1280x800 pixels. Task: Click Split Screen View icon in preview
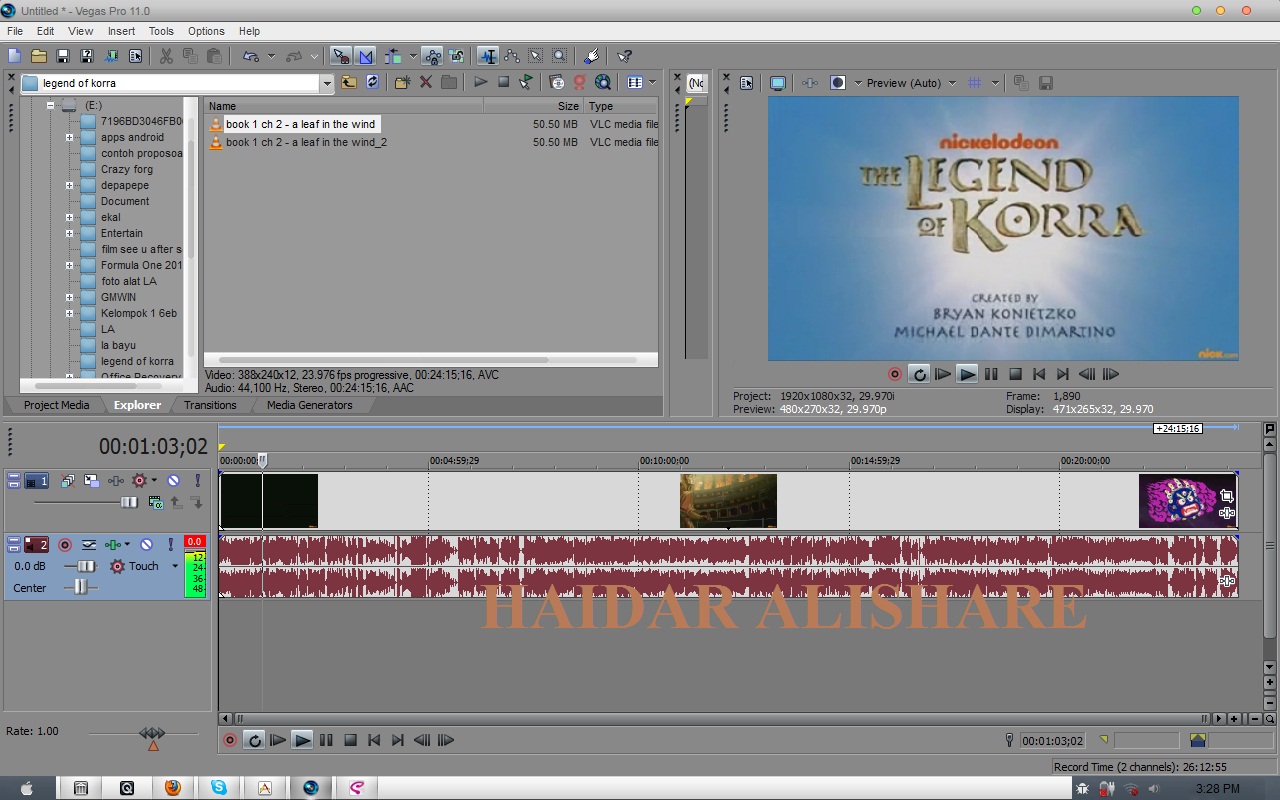tap(838, 83)
